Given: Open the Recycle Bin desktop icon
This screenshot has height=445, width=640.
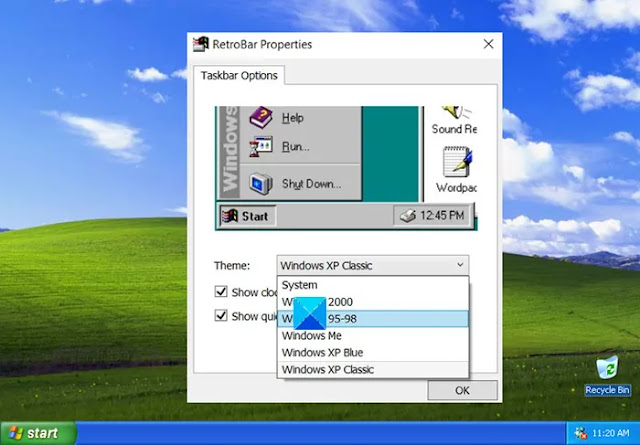Looking at the screenshot, I should (607, 375).
